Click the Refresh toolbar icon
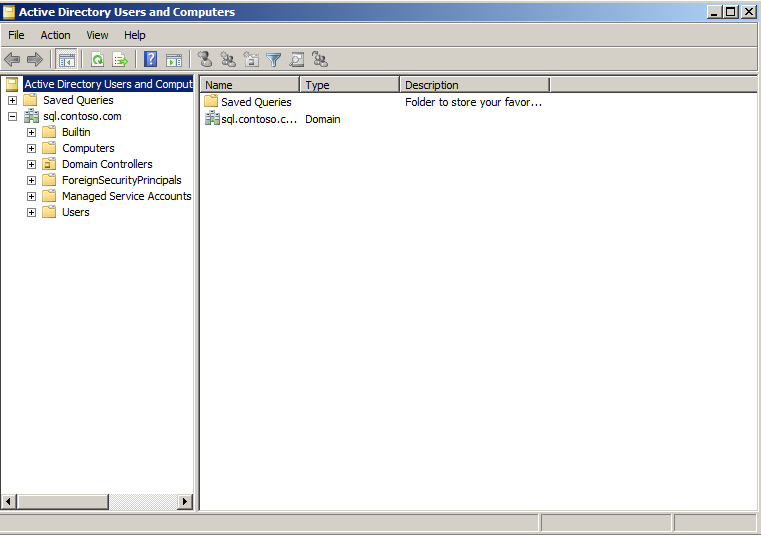Screen dimensions: 761x535 coord(98,60)
